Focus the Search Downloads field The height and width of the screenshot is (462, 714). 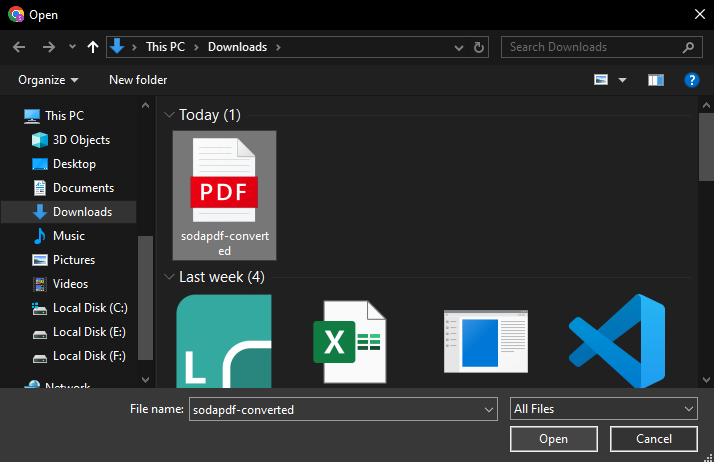tap(604, 47)
